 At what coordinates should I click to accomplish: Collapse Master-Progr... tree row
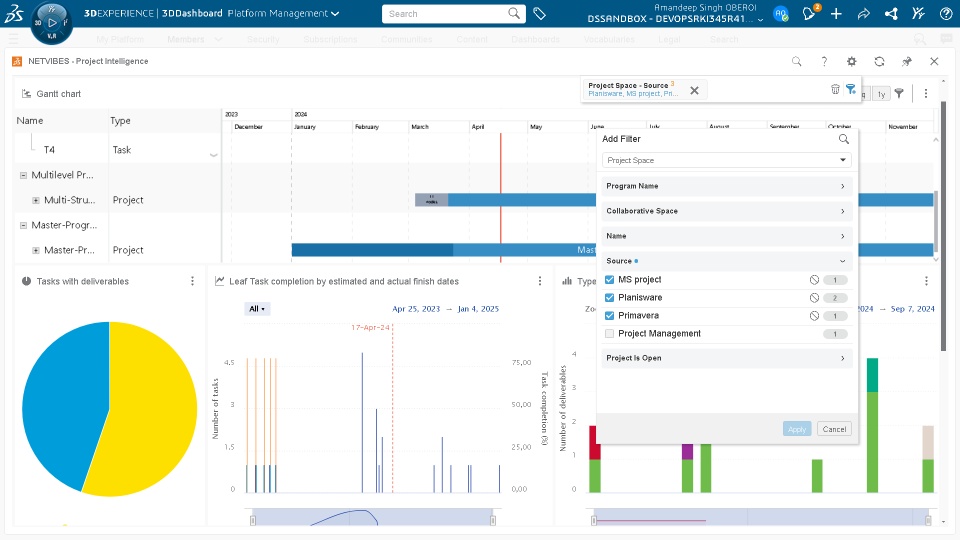(23, 225)
